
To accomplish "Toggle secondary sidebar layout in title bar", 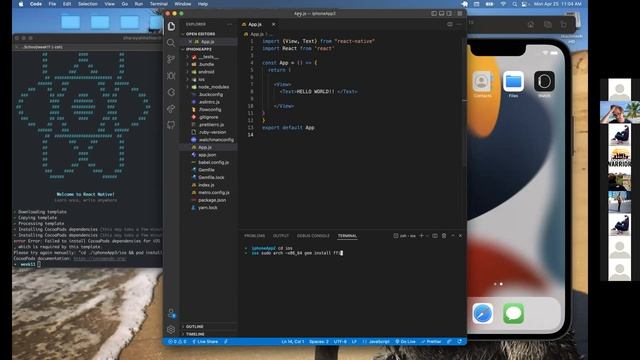I will tap(449, 13).
